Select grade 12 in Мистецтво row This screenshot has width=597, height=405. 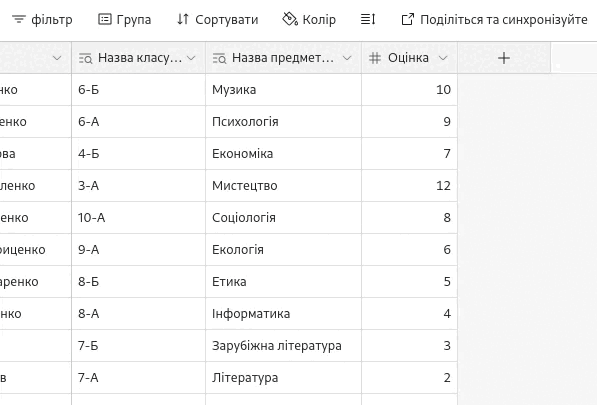click(410, 186)
